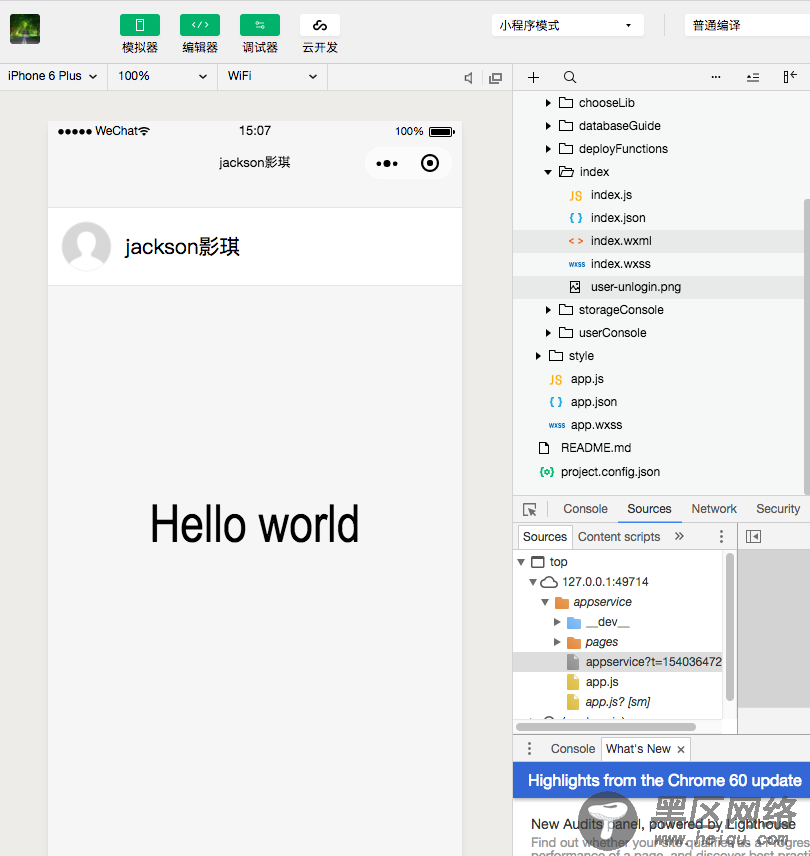This screenshot has width=810, height=856.
Task: Switch to the Sources devtools tab
Action: [649, 509]
